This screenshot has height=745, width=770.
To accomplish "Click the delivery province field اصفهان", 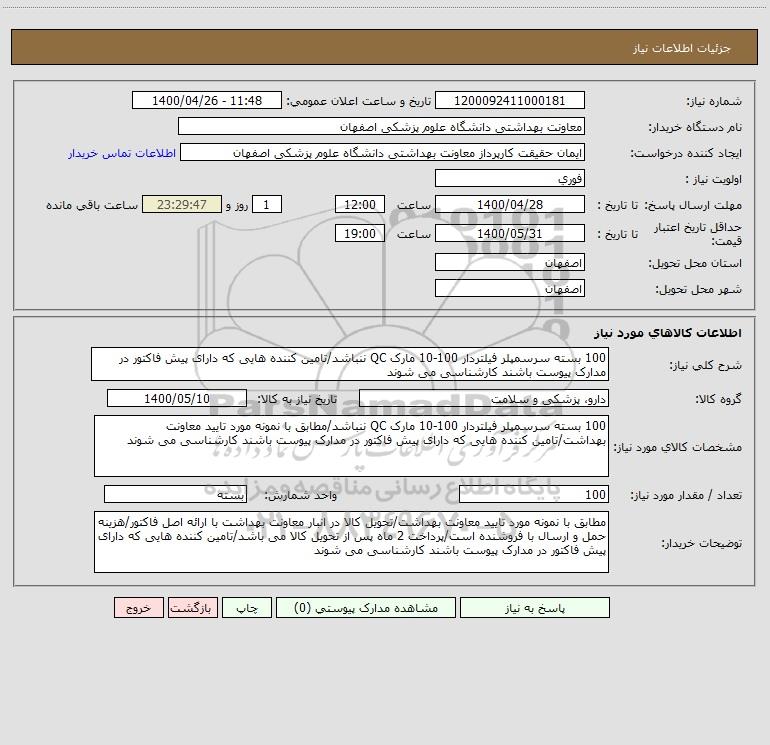I will point(510,262).
